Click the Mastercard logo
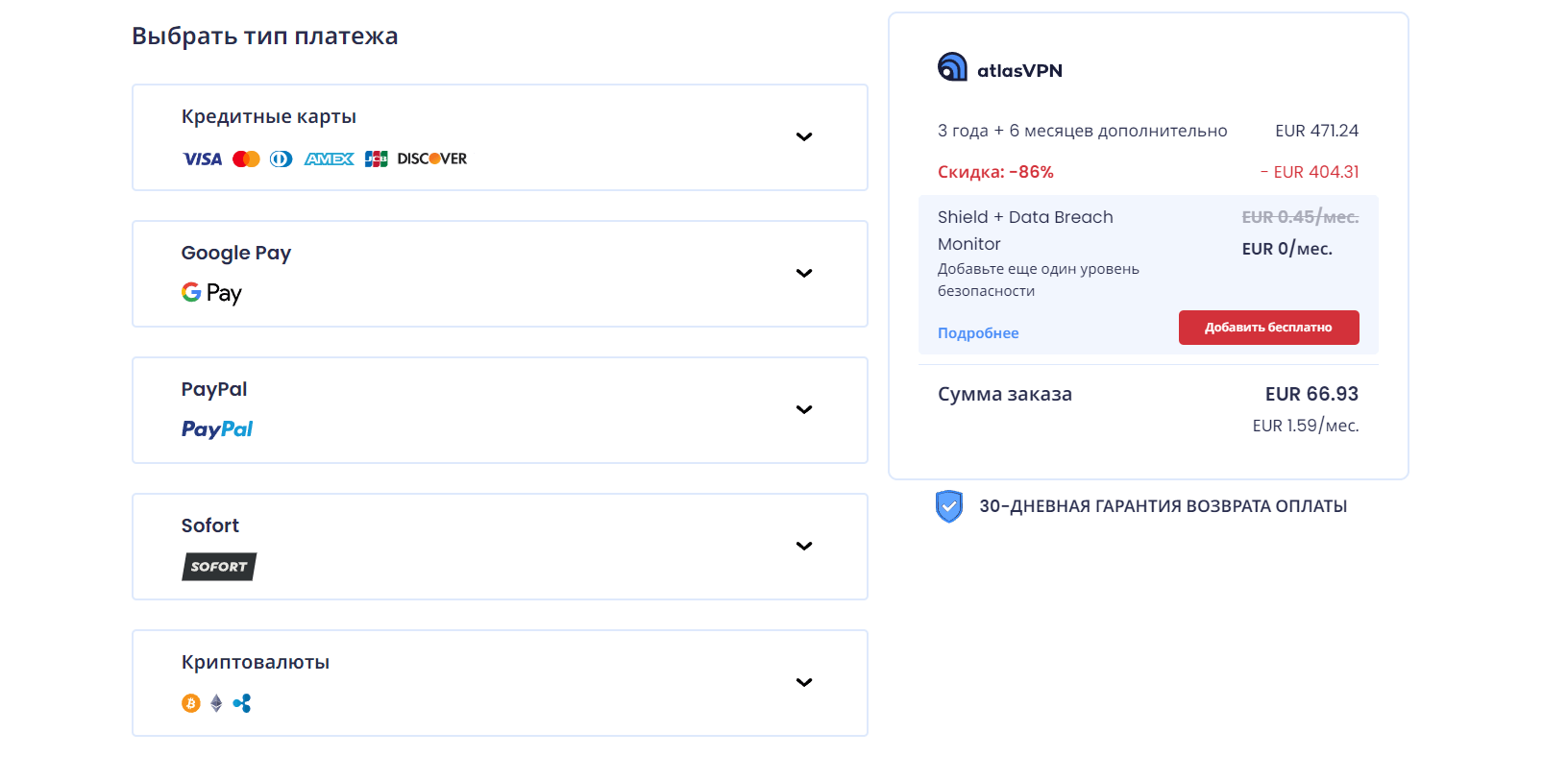The height and width of the screenshot is (757, 1568). [246, 159]
